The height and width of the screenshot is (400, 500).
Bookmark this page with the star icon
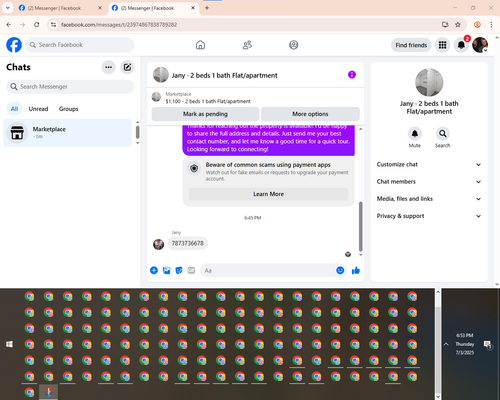458,24
